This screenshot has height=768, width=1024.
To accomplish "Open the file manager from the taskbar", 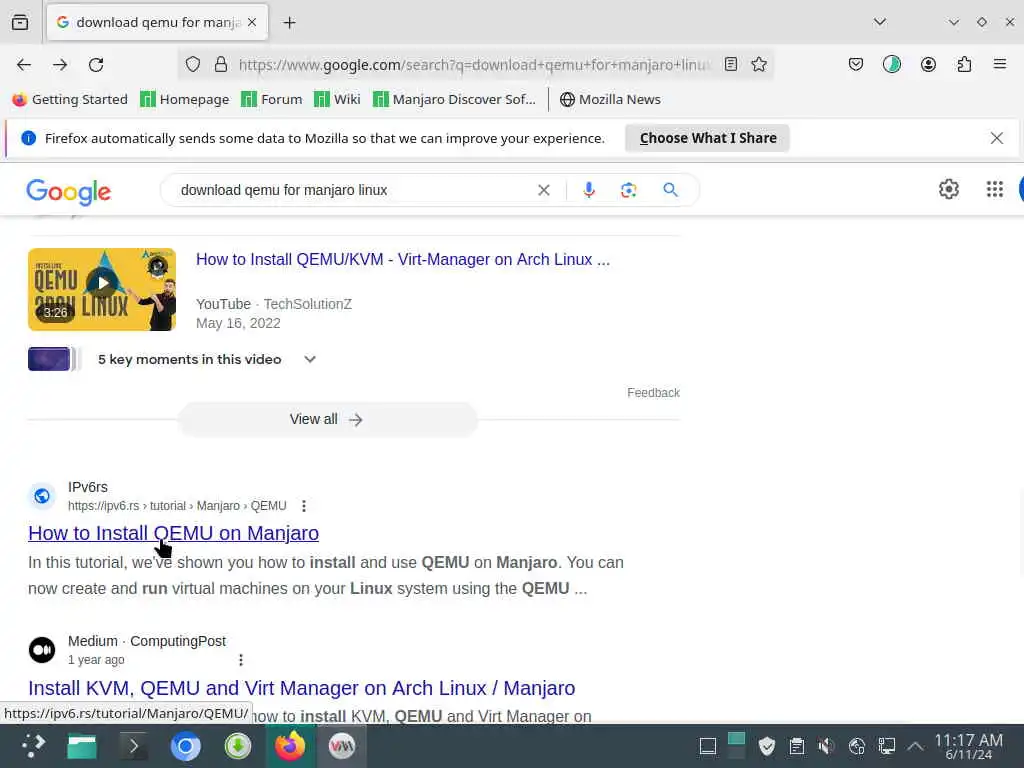I will tap(82, 746).
